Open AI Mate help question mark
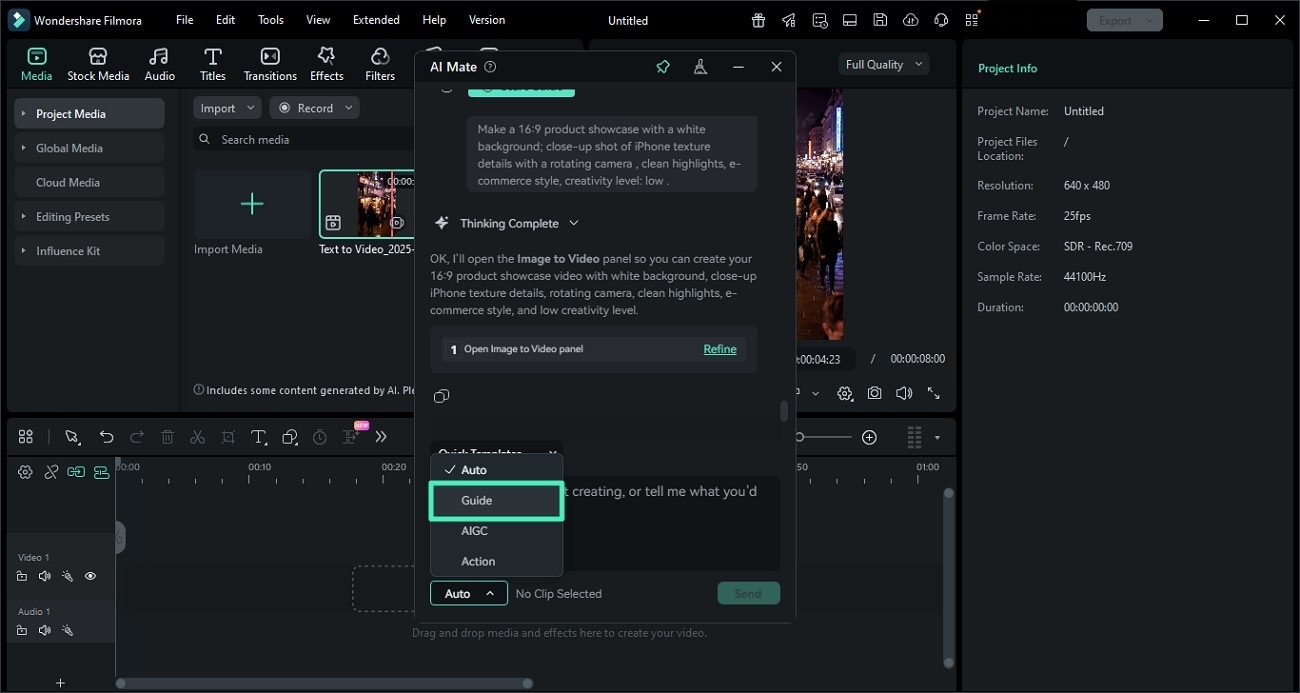 coord(490,67)
